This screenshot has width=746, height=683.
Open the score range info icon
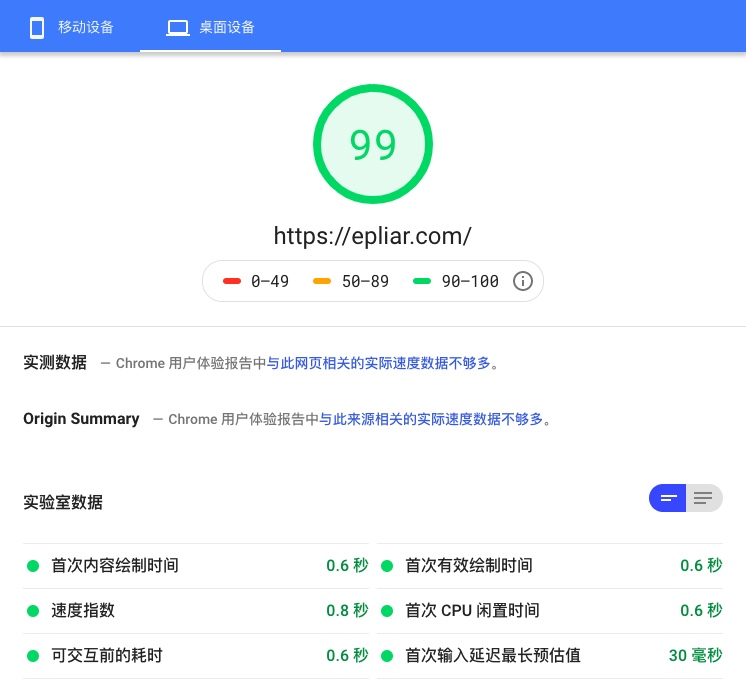click(522, 281)
